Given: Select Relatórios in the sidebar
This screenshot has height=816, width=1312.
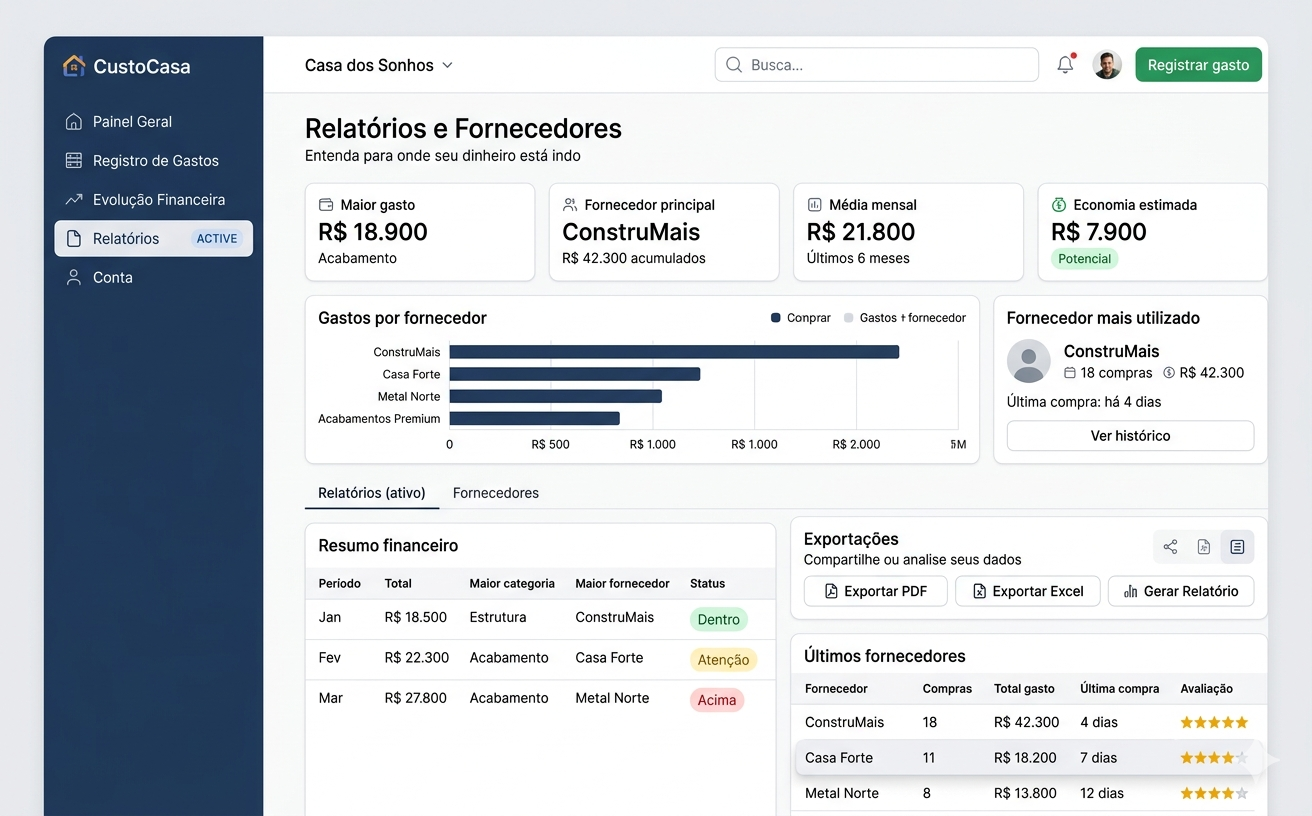Looking at the screenshot, I should (153, 238).
